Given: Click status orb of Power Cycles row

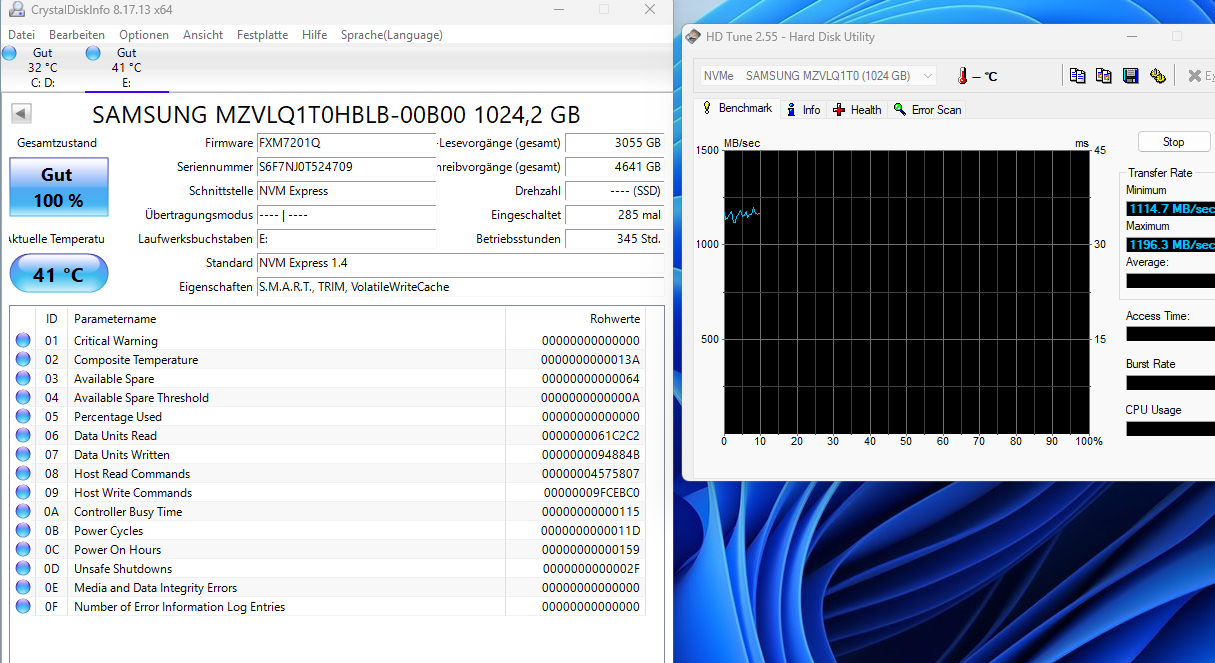Looking at the screenshot, I should pyautogui.click(x=23, y=531).
